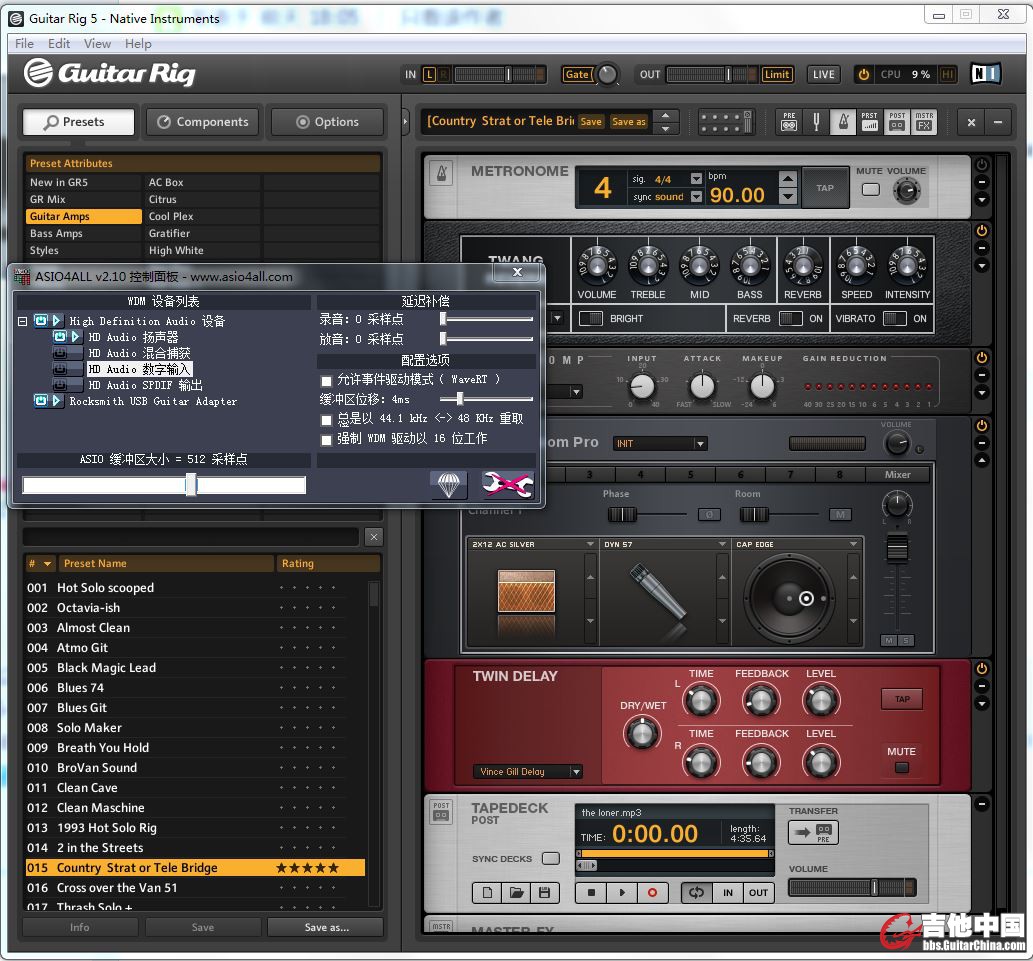Toggle the Metronome mute button

(x=871, y=189)
